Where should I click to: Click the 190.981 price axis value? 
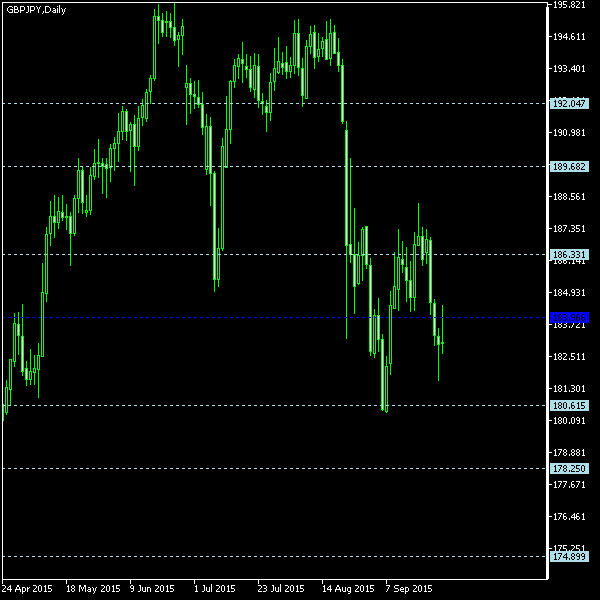(x=569, y=133)
